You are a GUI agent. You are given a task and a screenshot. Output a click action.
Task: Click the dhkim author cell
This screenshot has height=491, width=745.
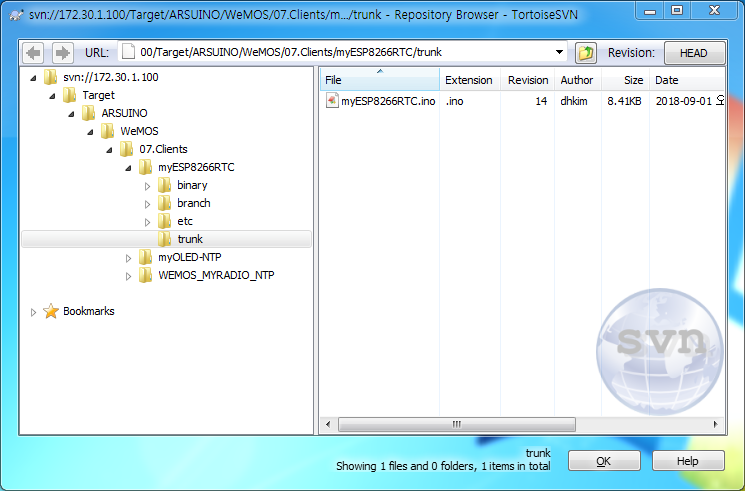pos(574,101)
